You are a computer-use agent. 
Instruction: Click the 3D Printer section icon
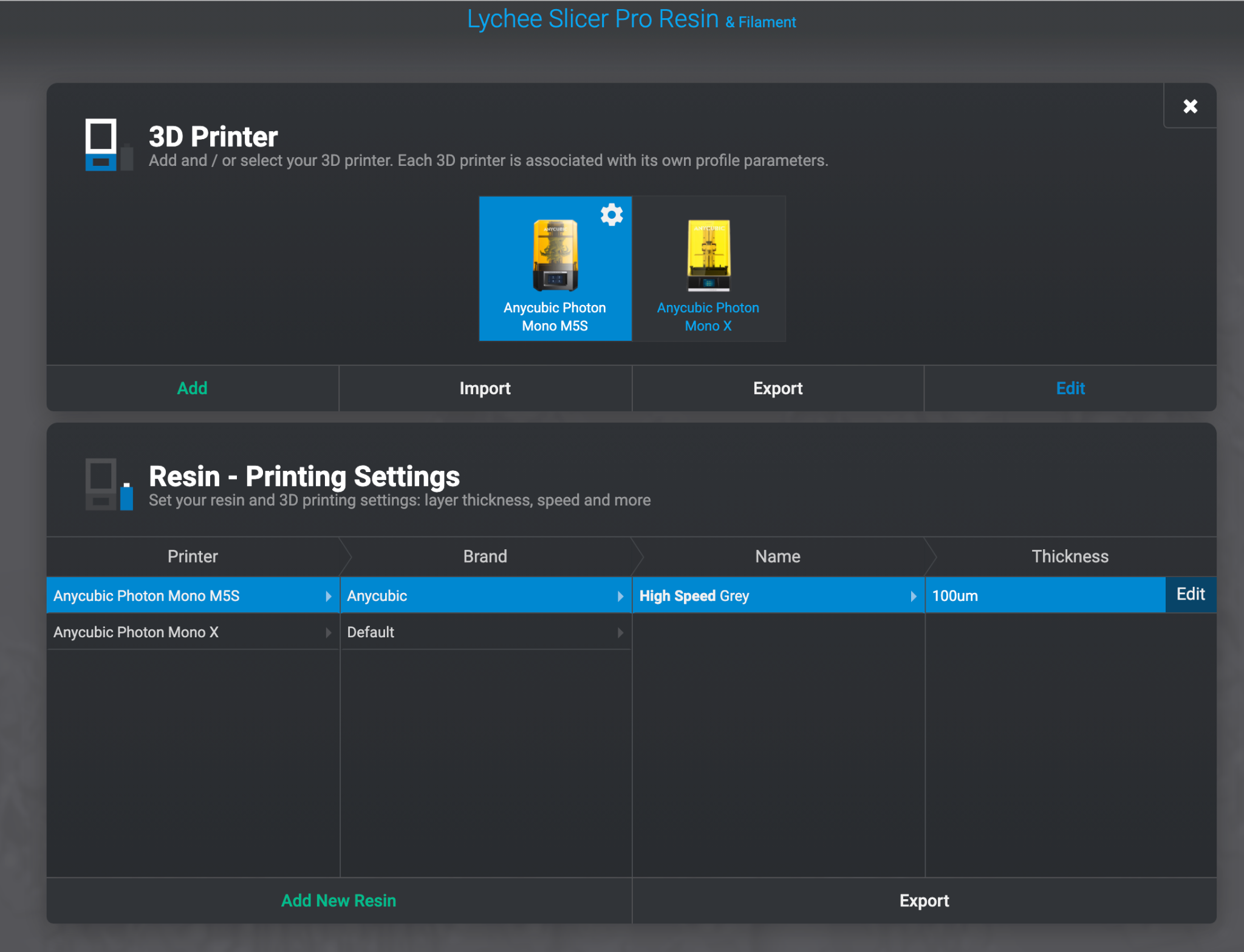pyautogui.click(x=109, y=145)
